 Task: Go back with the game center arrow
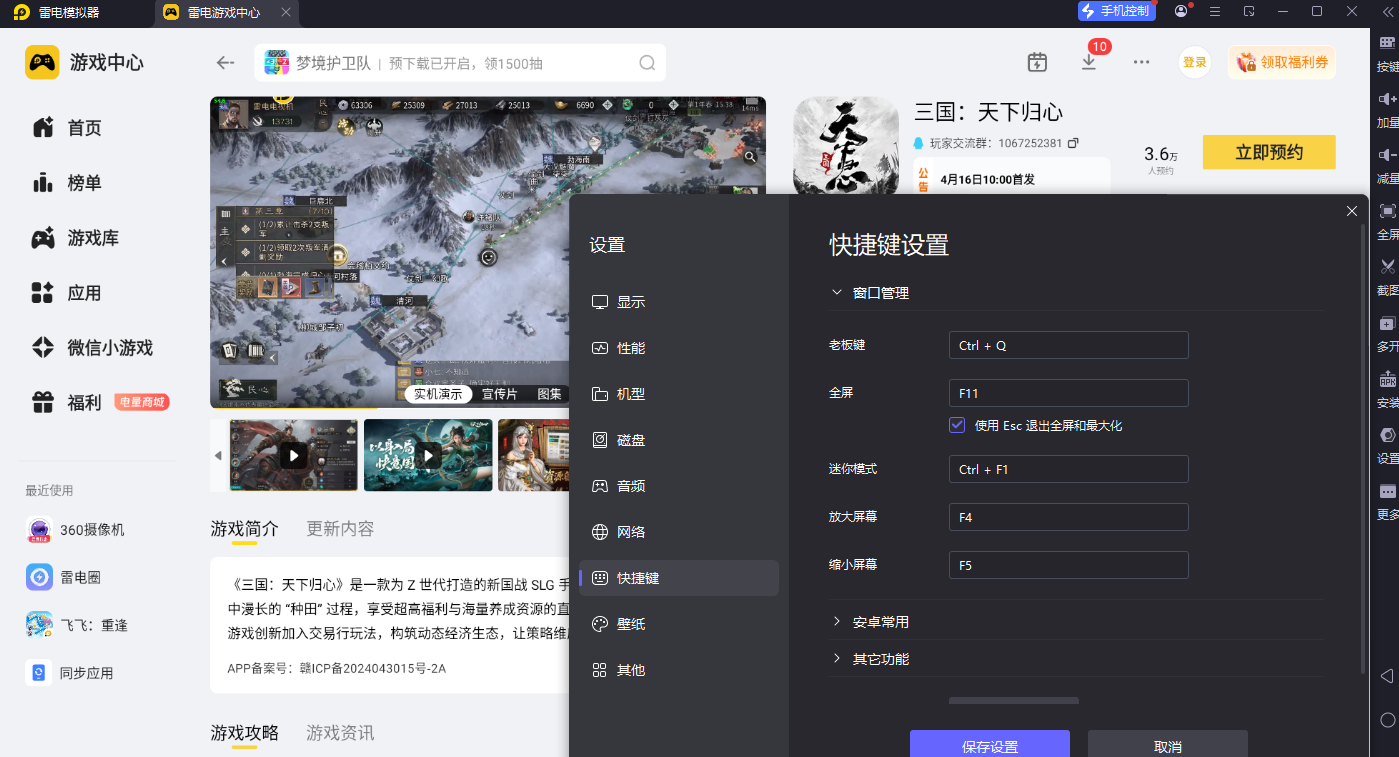[225, 63]
